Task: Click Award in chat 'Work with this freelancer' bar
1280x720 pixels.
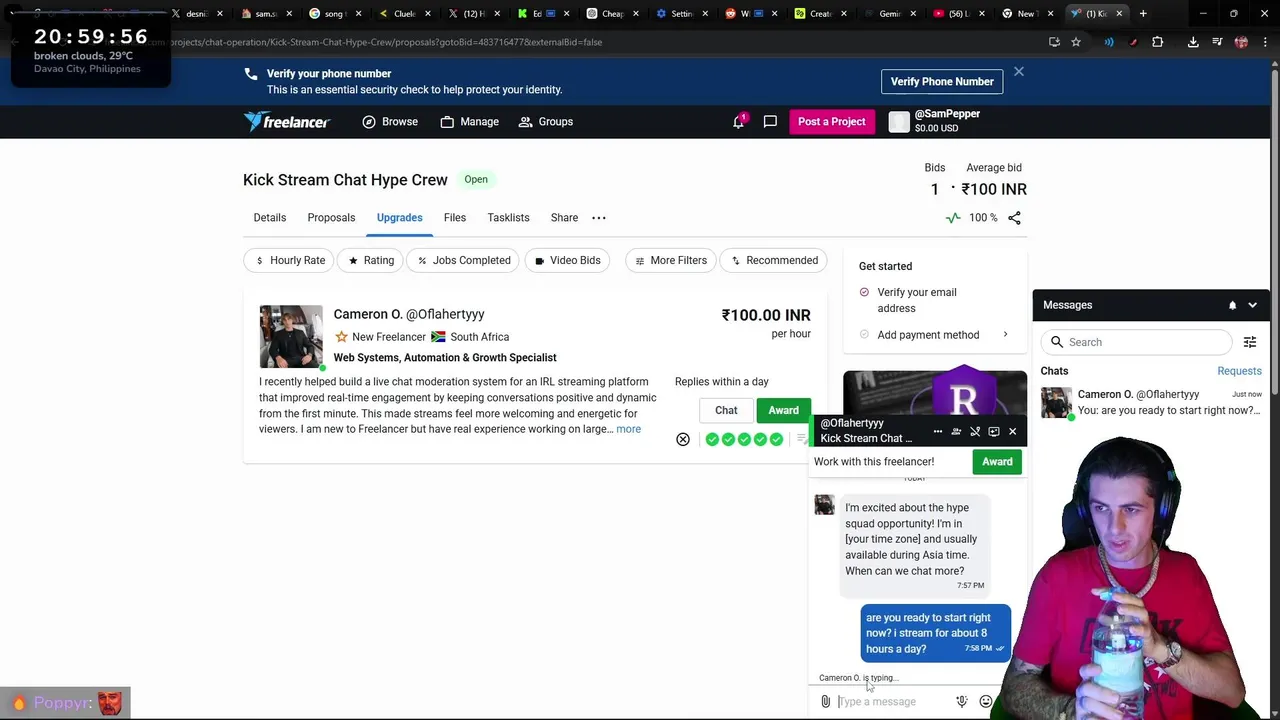Action: [997, 462]
